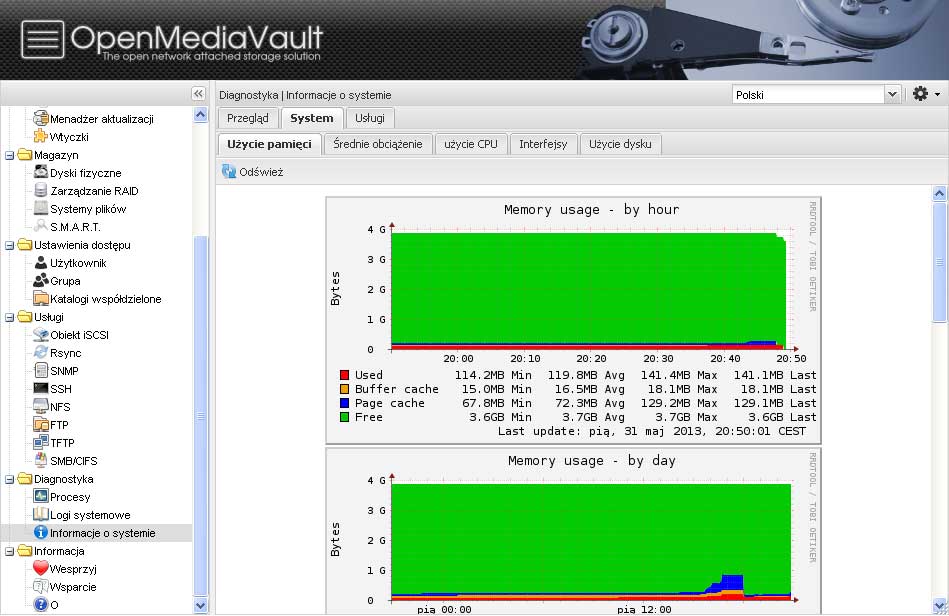Open the Rsync icon
This screenshot has height=616, width=949.
coord(41,352)
